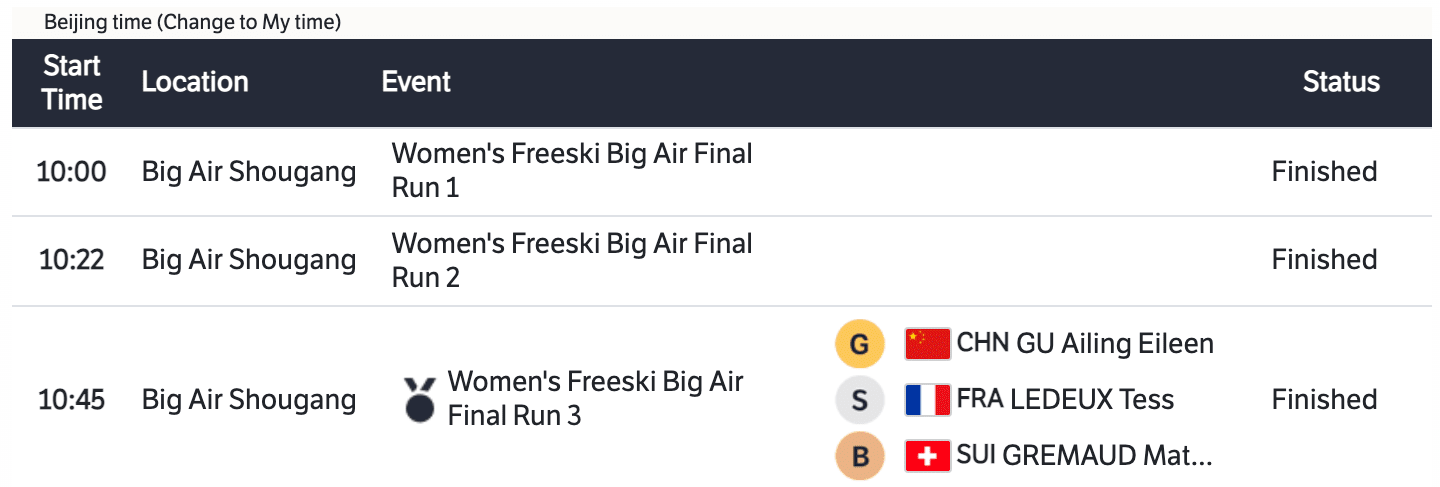Click the Event column header
The width and height of the screenshot is (1440, 487).
click(x=416, y=82)
